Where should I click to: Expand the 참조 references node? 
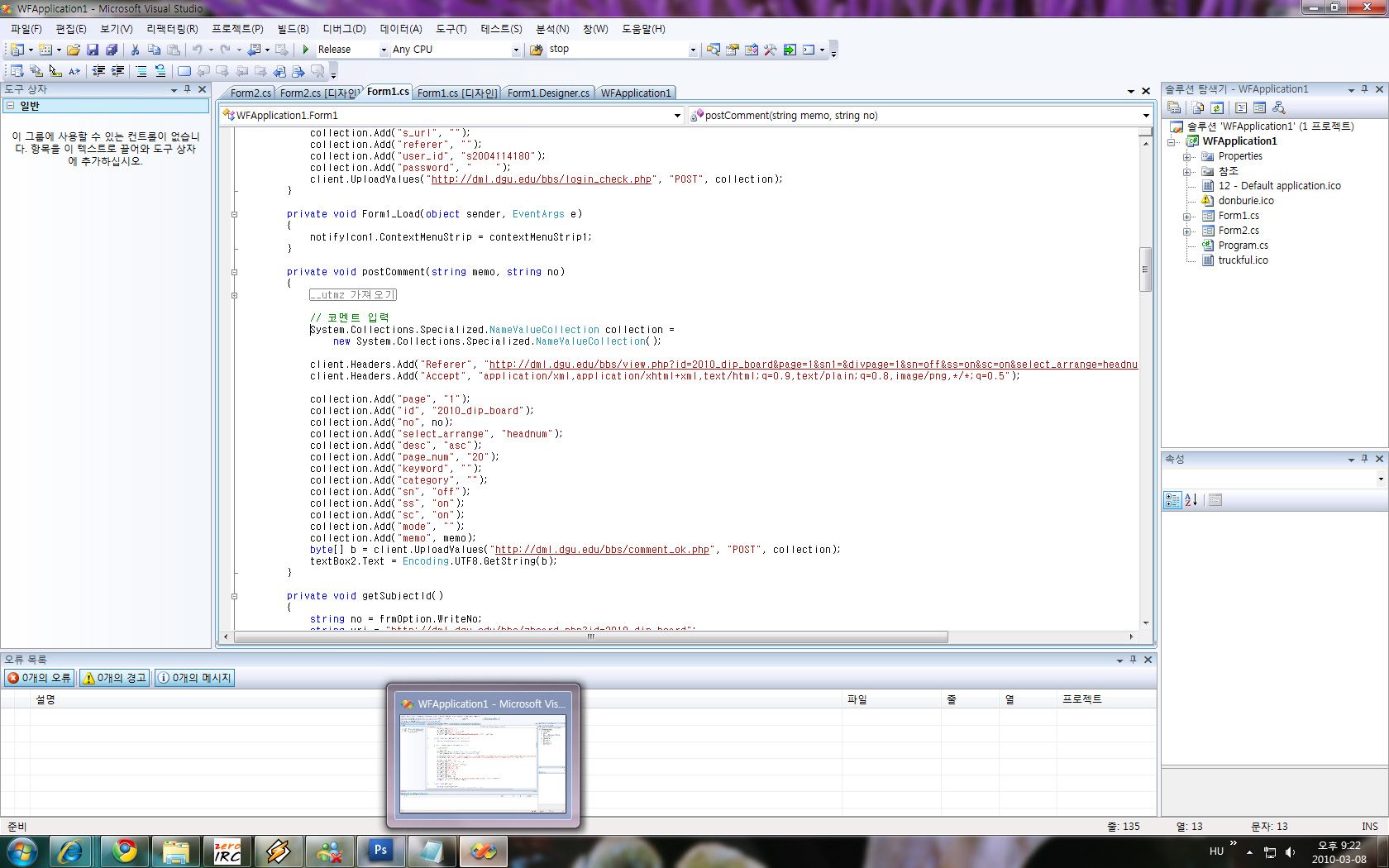tap(1187, 171)
